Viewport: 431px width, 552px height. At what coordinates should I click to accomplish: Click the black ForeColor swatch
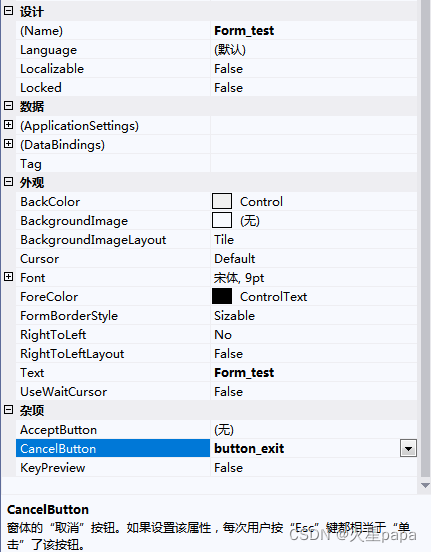tap(222, 296)
